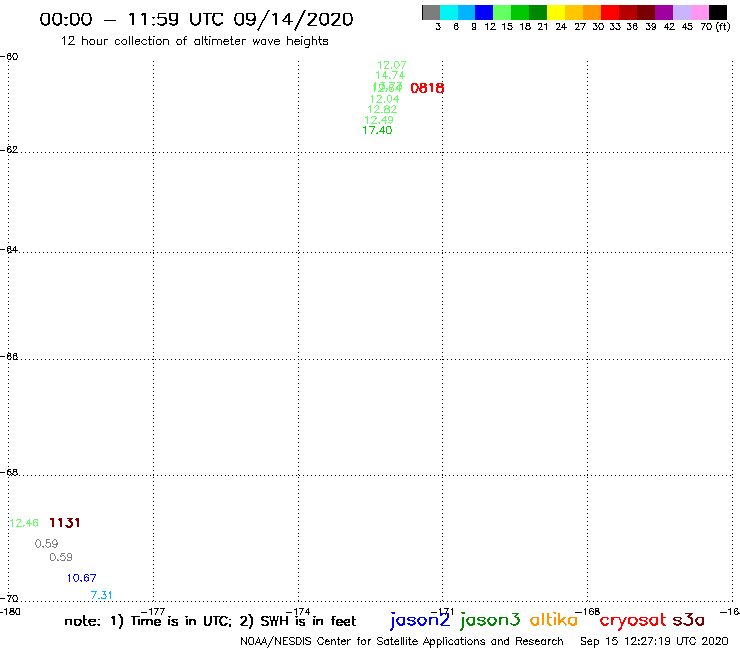Viewport: 740px width, 650px height.
Task: Pick the pink legend swatch
Action: [x=699, y=12]
